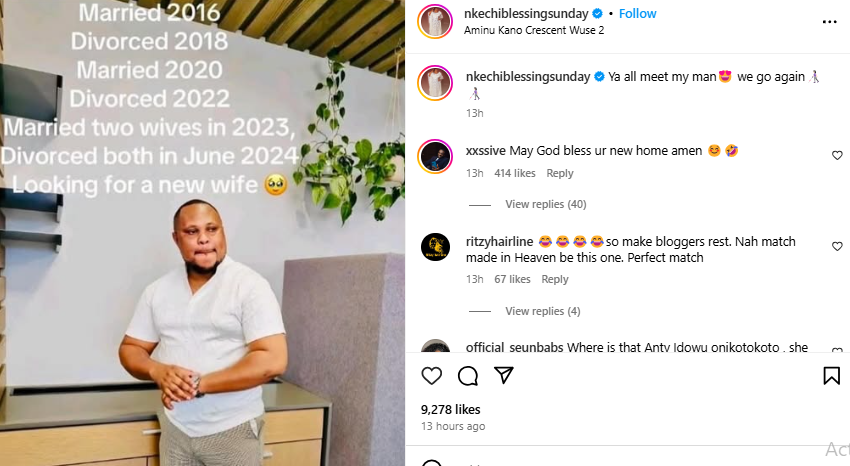Image resolution: width=850 pixels, height=466 pixels.
Task: Follow nkechiblessingsunday
Action: click(637, 13)
